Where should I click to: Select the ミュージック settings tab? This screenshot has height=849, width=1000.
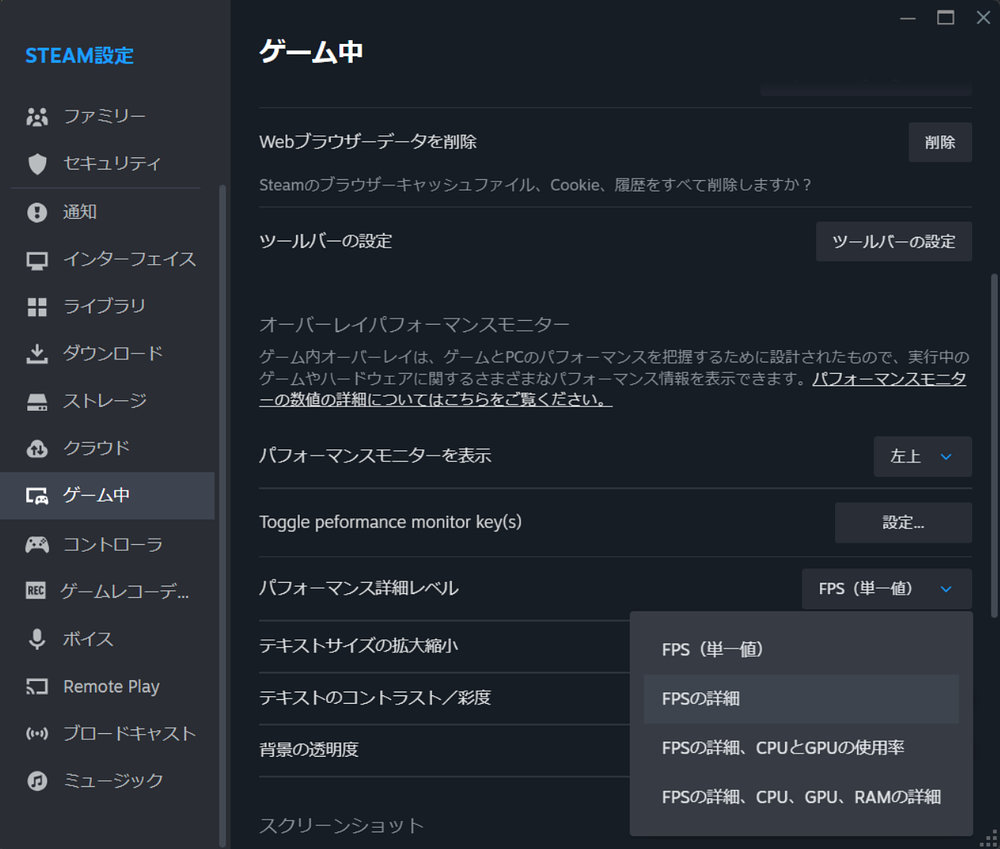(107, 781)
